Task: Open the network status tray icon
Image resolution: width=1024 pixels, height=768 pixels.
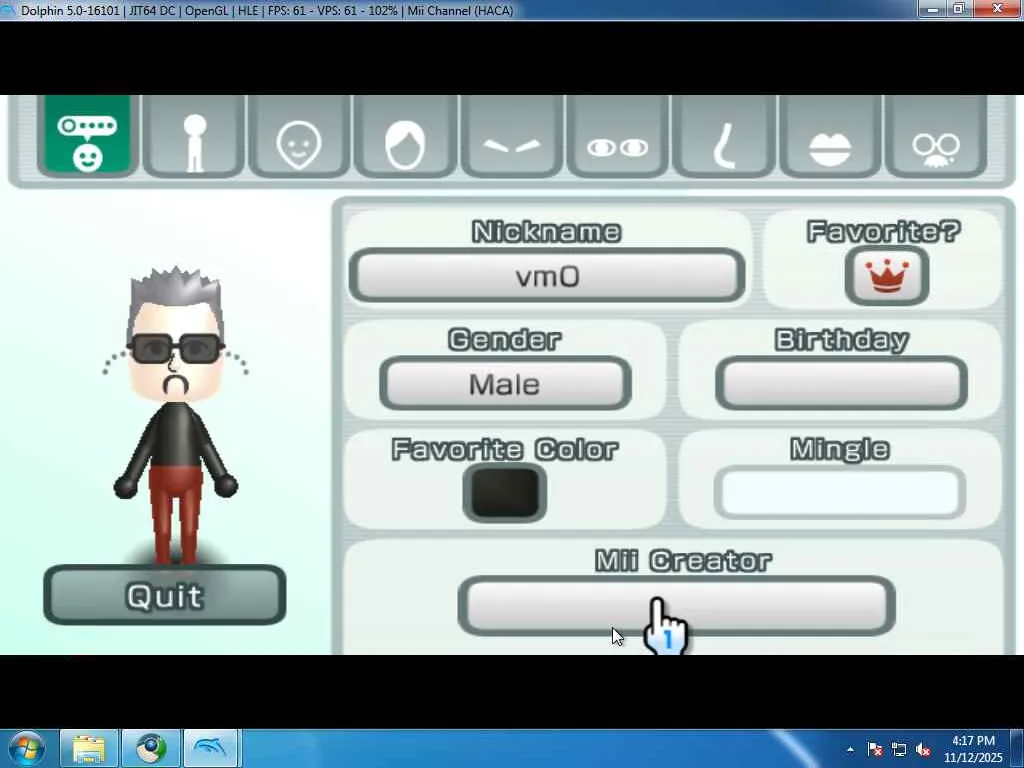Action: click(899, 749)
